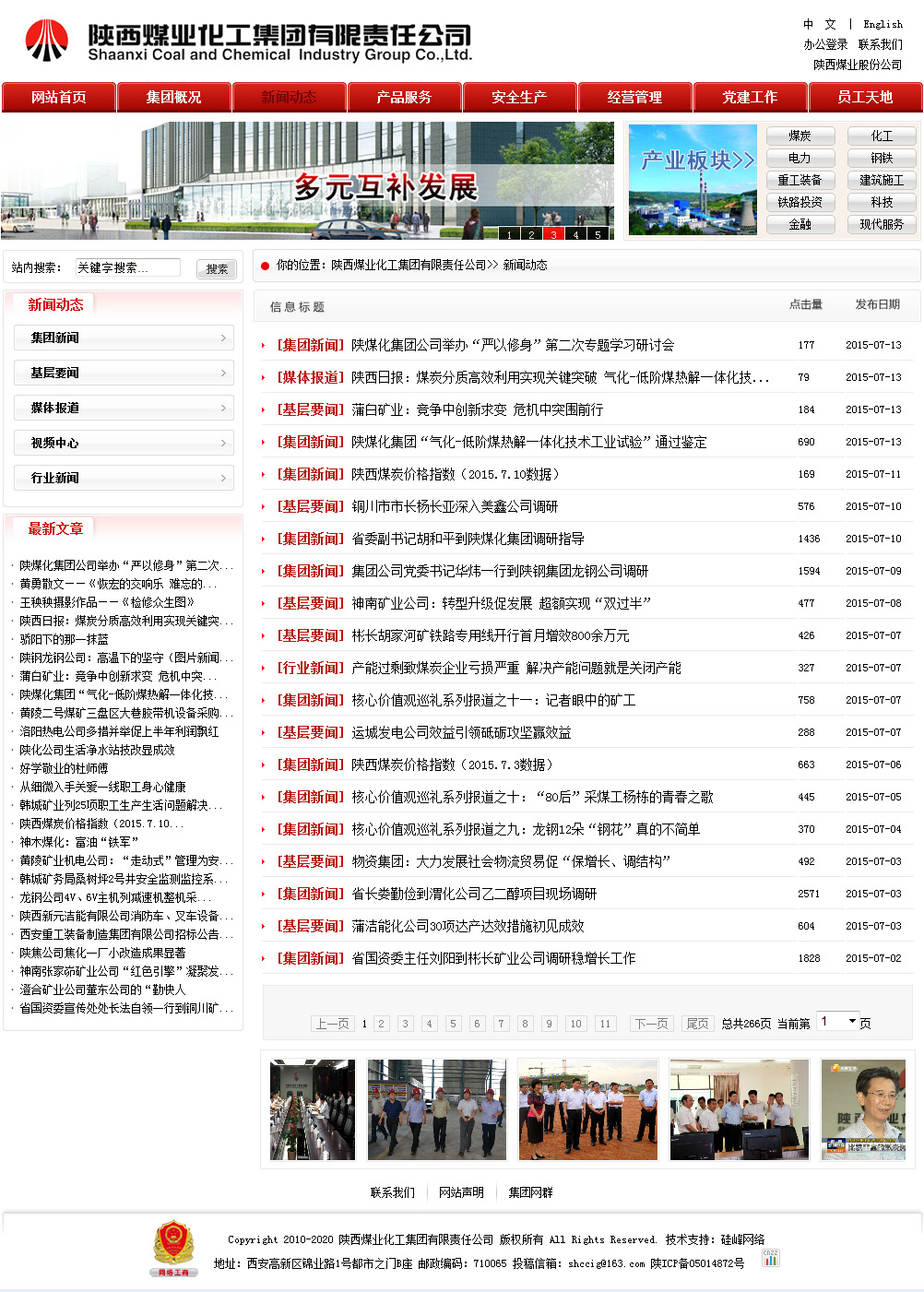
Task: Switch language to English
Action: point(883,24)
